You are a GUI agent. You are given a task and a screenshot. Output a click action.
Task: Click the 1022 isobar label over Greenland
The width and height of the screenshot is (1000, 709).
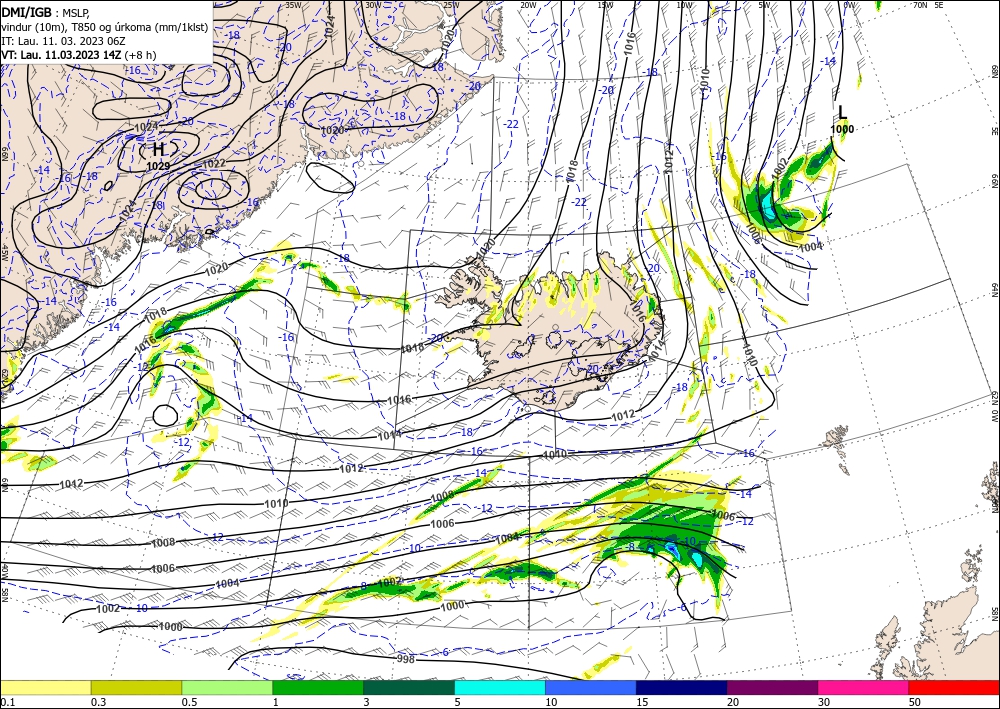tap(214, 164)
